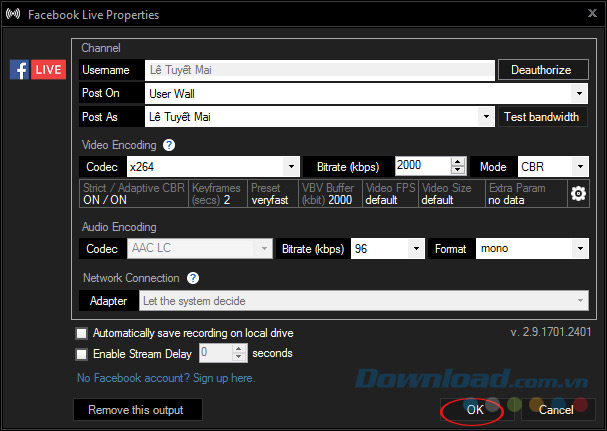The width and height of the screenshot is (607, 431).
Task: Open the audio Bitrate 96 dropdown
Action: click(417, 248)
